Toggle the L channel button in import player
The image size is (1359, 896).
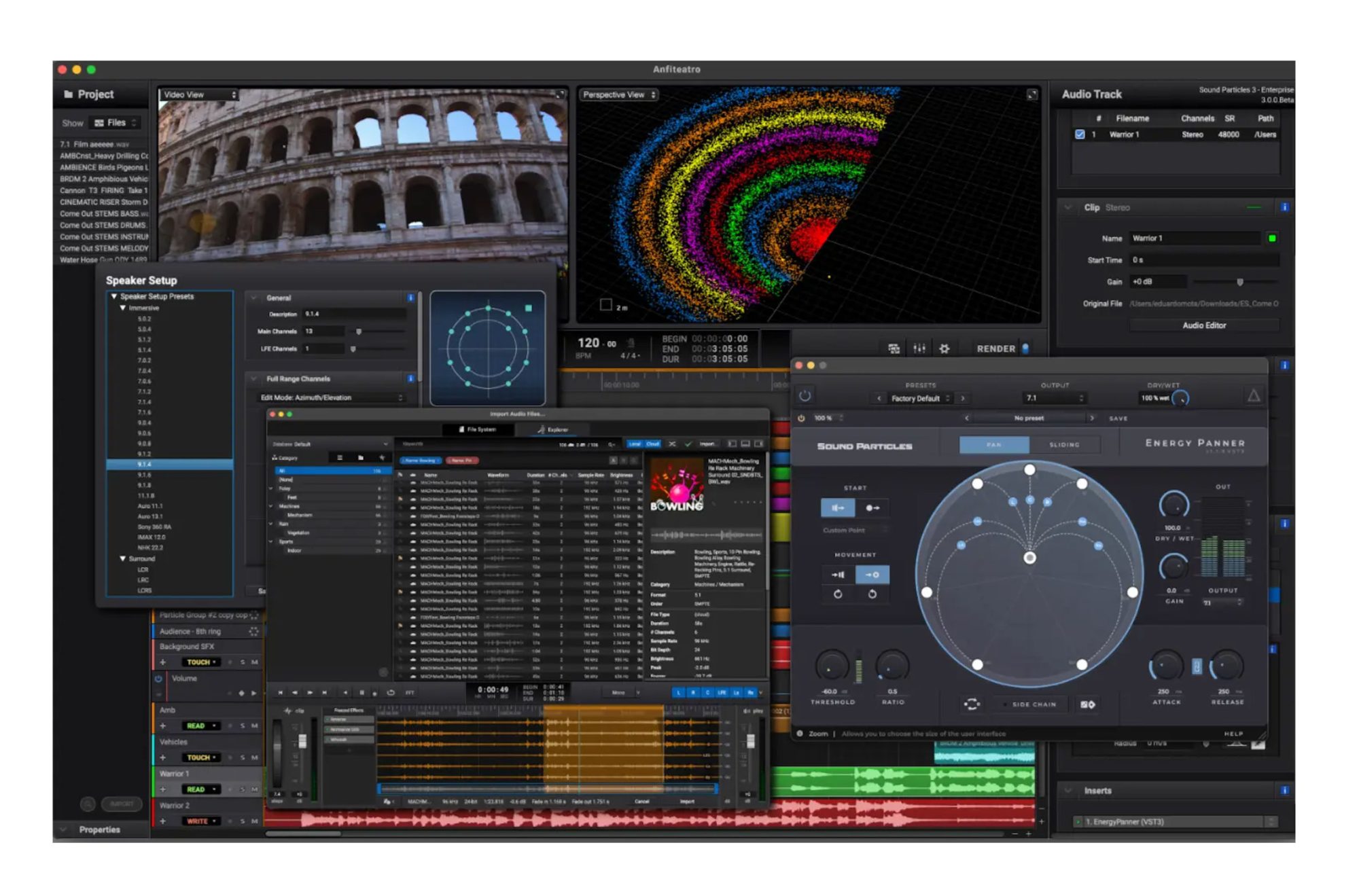(x=678, y=693)
